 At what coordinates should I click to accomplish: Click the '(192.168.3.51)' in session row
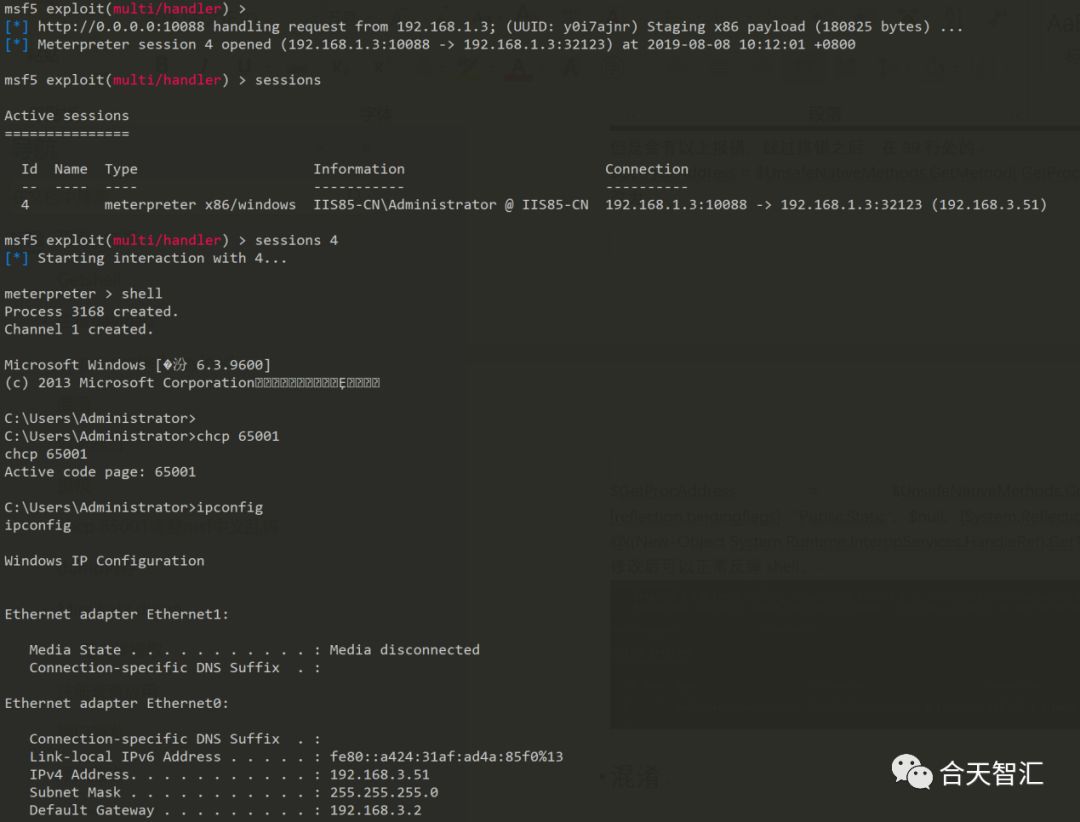(988, 205)
